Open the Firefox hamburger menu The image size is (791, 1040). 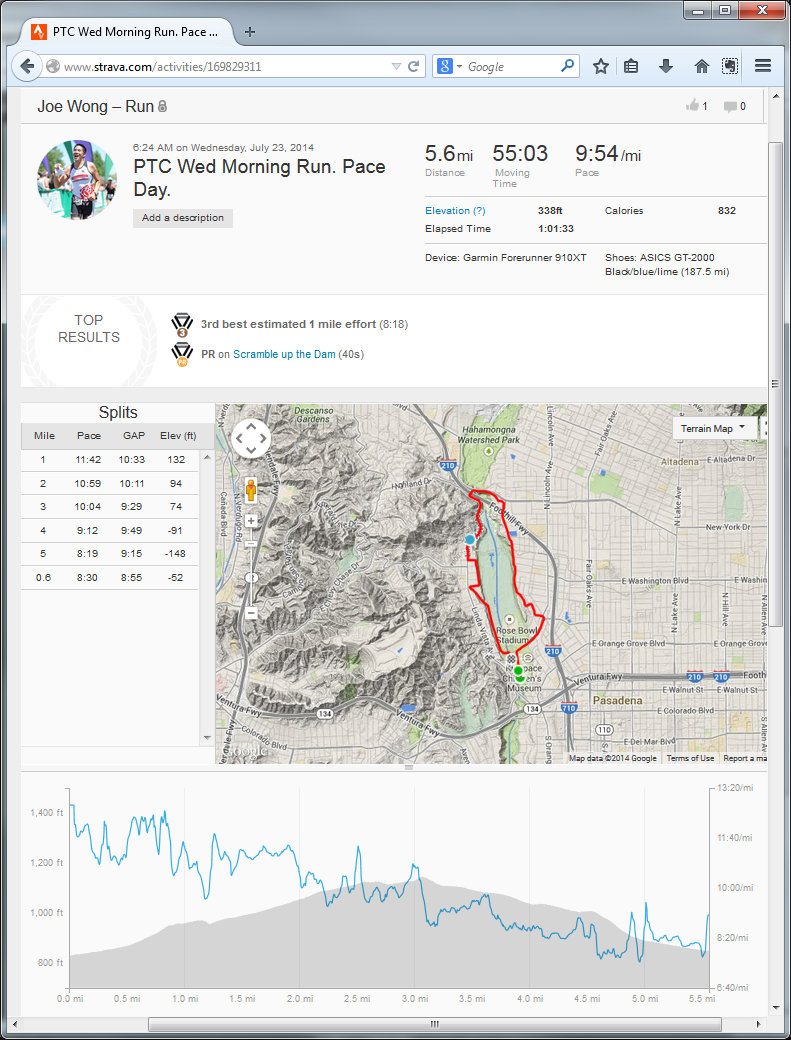763,67
